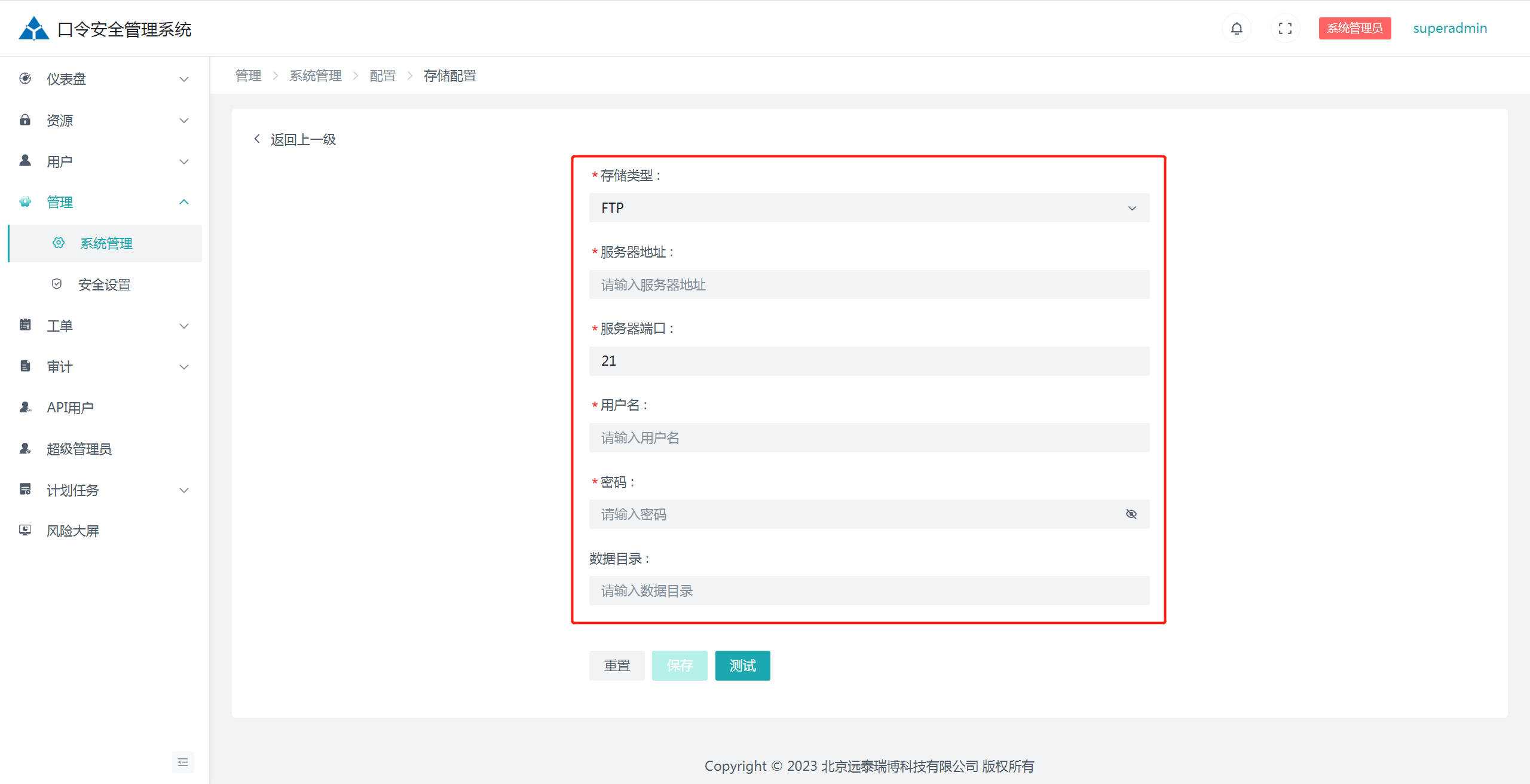Toggle fullscreen mode icon
Image resolution: width=1530 pixels, height=784 pixels.
coord(1285,28)
